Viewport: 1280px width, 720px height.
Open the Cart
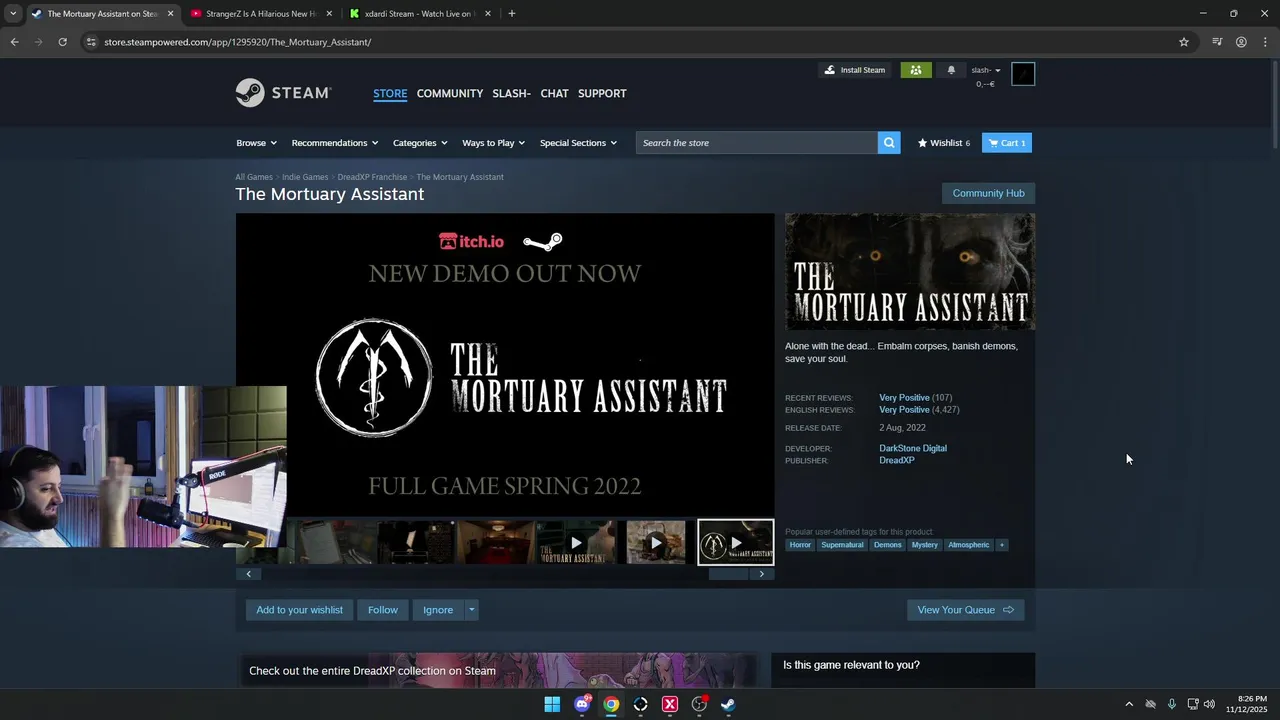point(1007,143)
